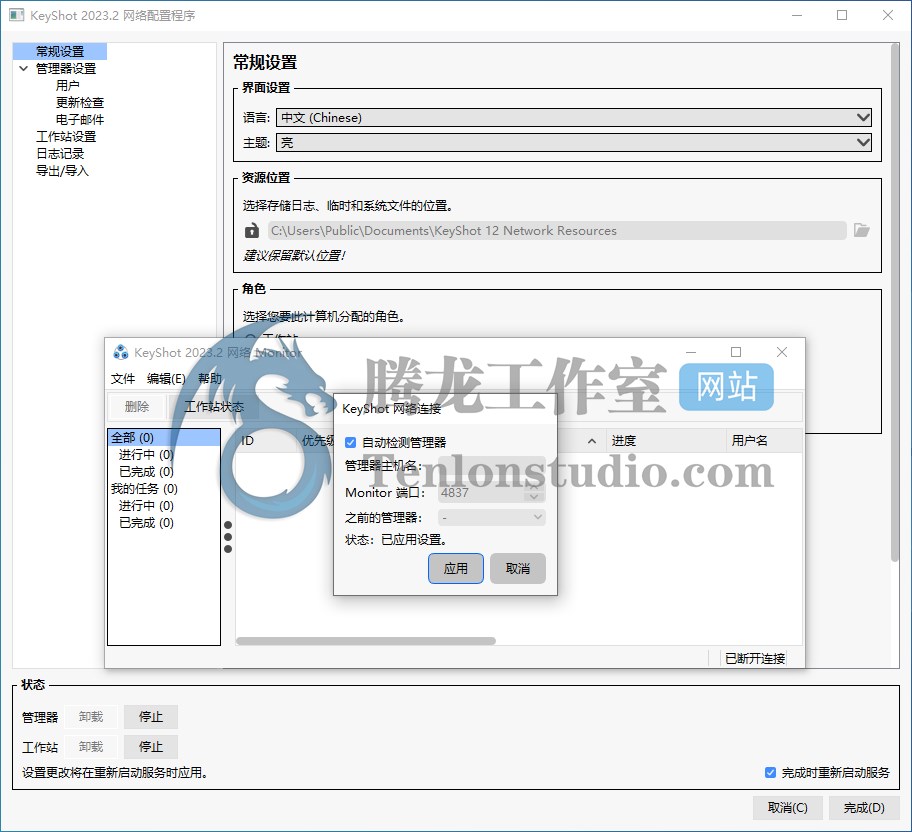Select 已完成 (0) under 全部 in Monitor
The width and height of the screenshot is (912, 832).
(x=146, y=471)
